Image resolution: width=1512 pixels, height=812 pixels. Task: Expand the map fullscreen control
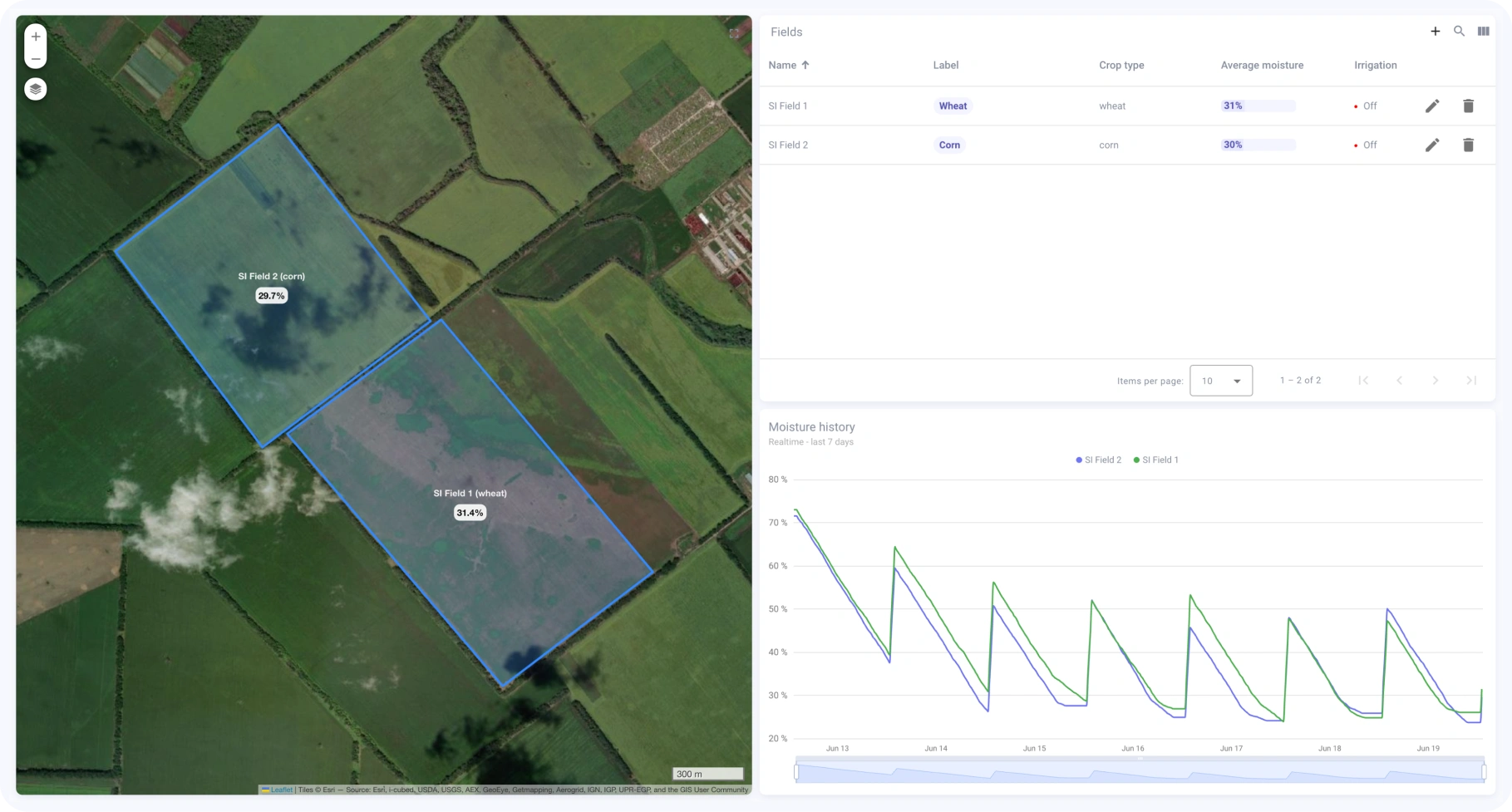click(735, 32)
